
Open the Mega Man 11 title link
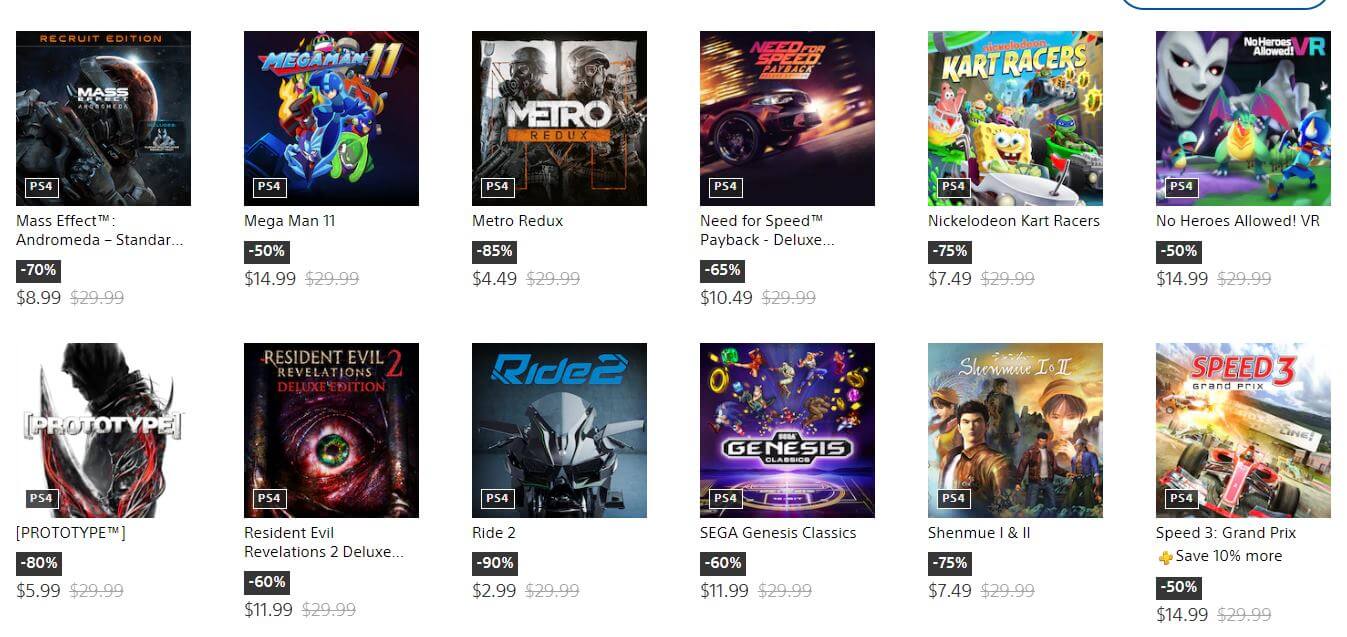[x=289, y=221]
